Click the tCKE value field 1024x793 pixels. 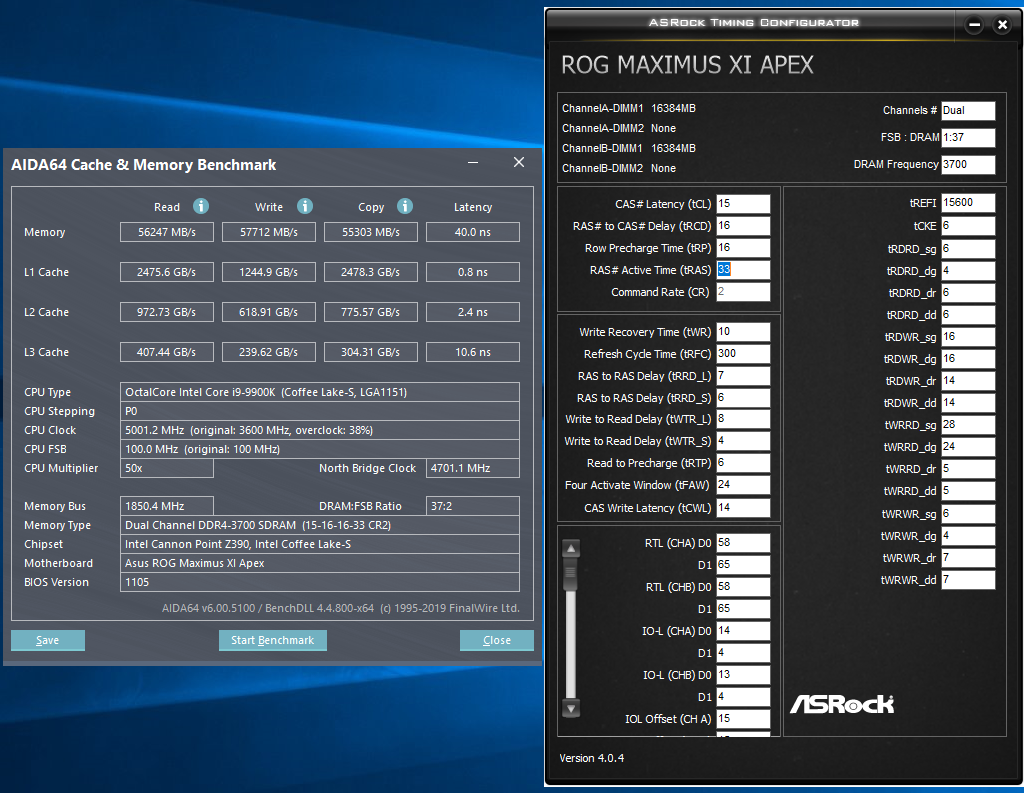click(x=968, y=226)
